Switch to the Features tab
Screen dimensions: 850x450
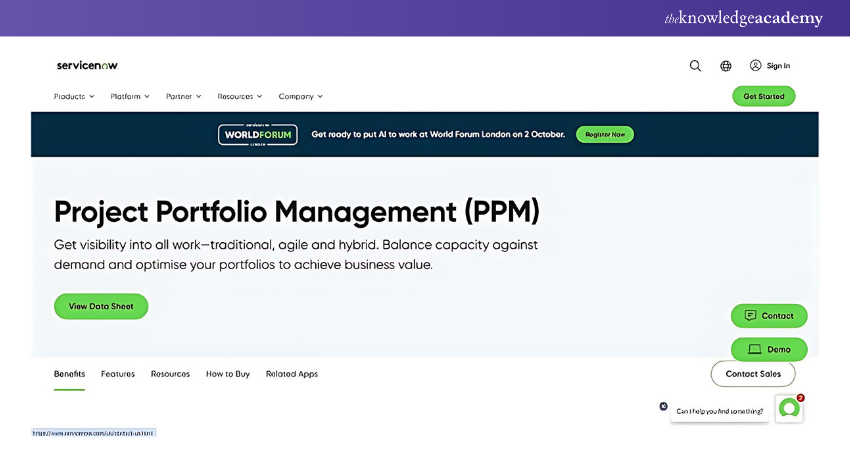tap(118, 374)
